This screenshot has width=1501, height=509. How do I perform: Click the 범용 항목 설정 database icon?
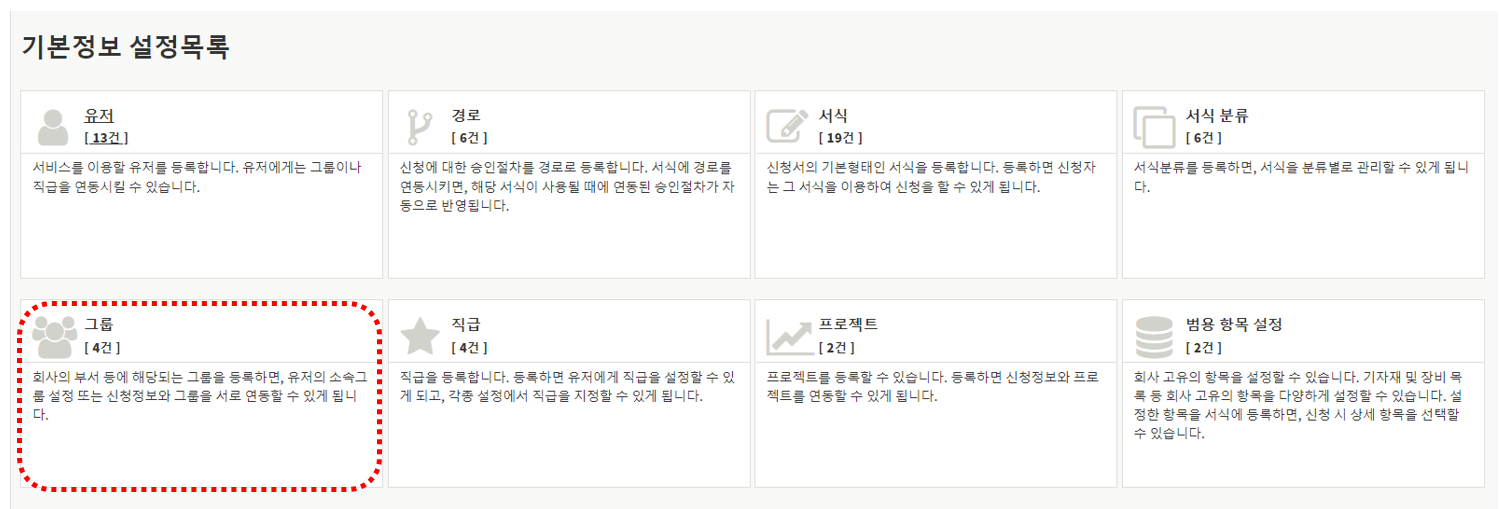tap(1154, 337)
